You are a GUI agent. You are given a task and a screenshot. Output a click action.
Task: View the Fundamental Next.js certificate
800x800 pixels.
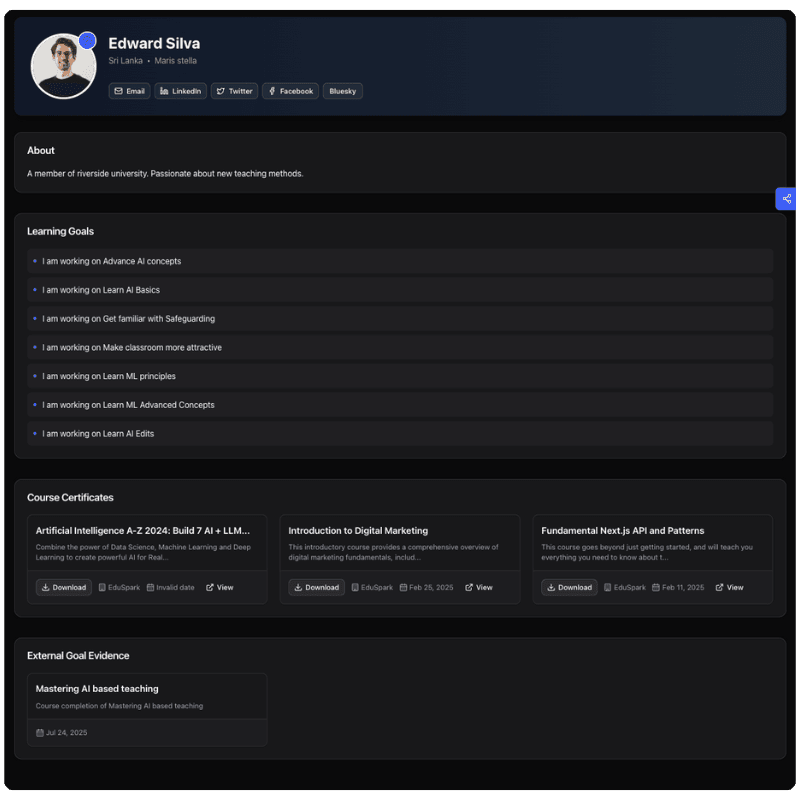[x=730, y=587]
